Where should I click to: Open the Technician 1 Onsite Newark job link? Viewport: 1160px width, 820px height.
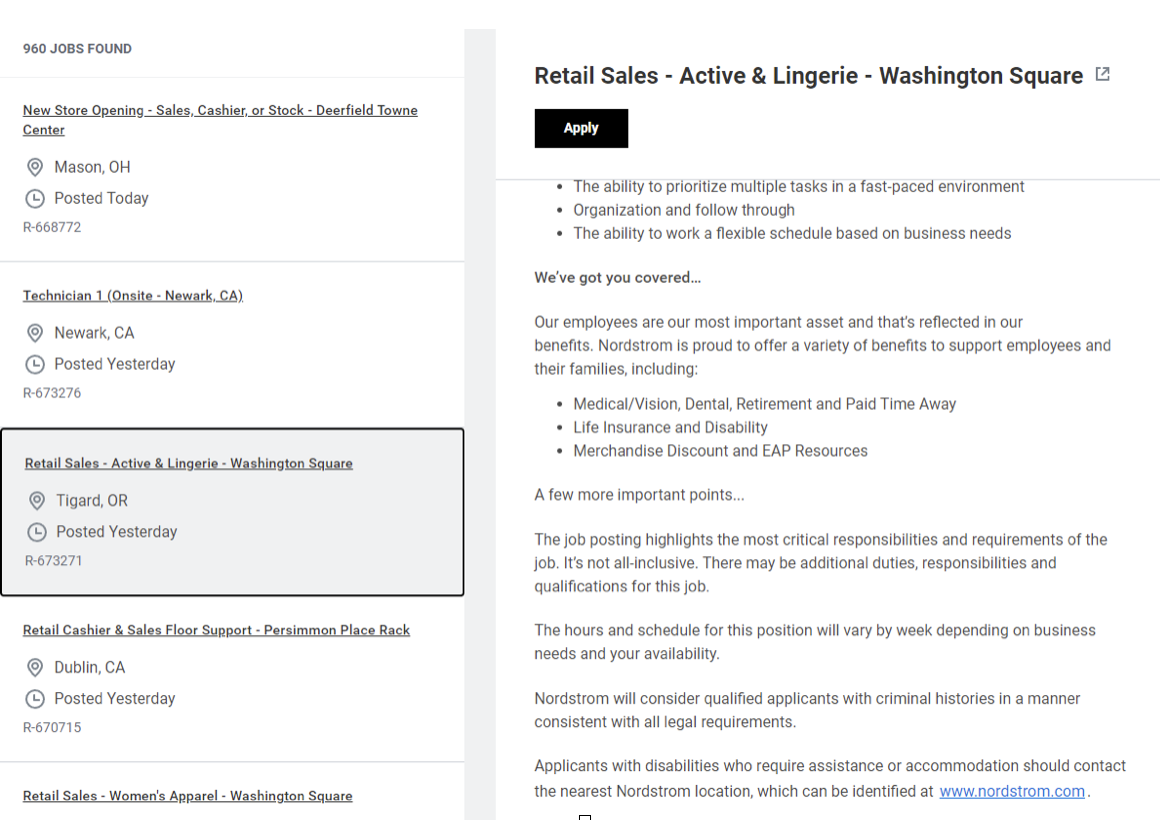132,295
